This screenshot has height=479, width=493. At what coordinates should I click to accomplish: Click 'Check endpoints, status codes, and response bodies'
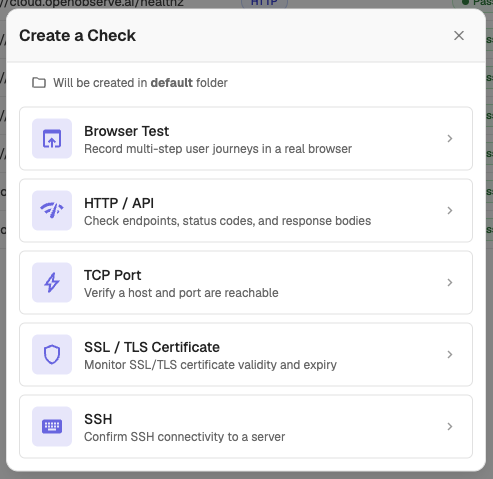point(228,221)
